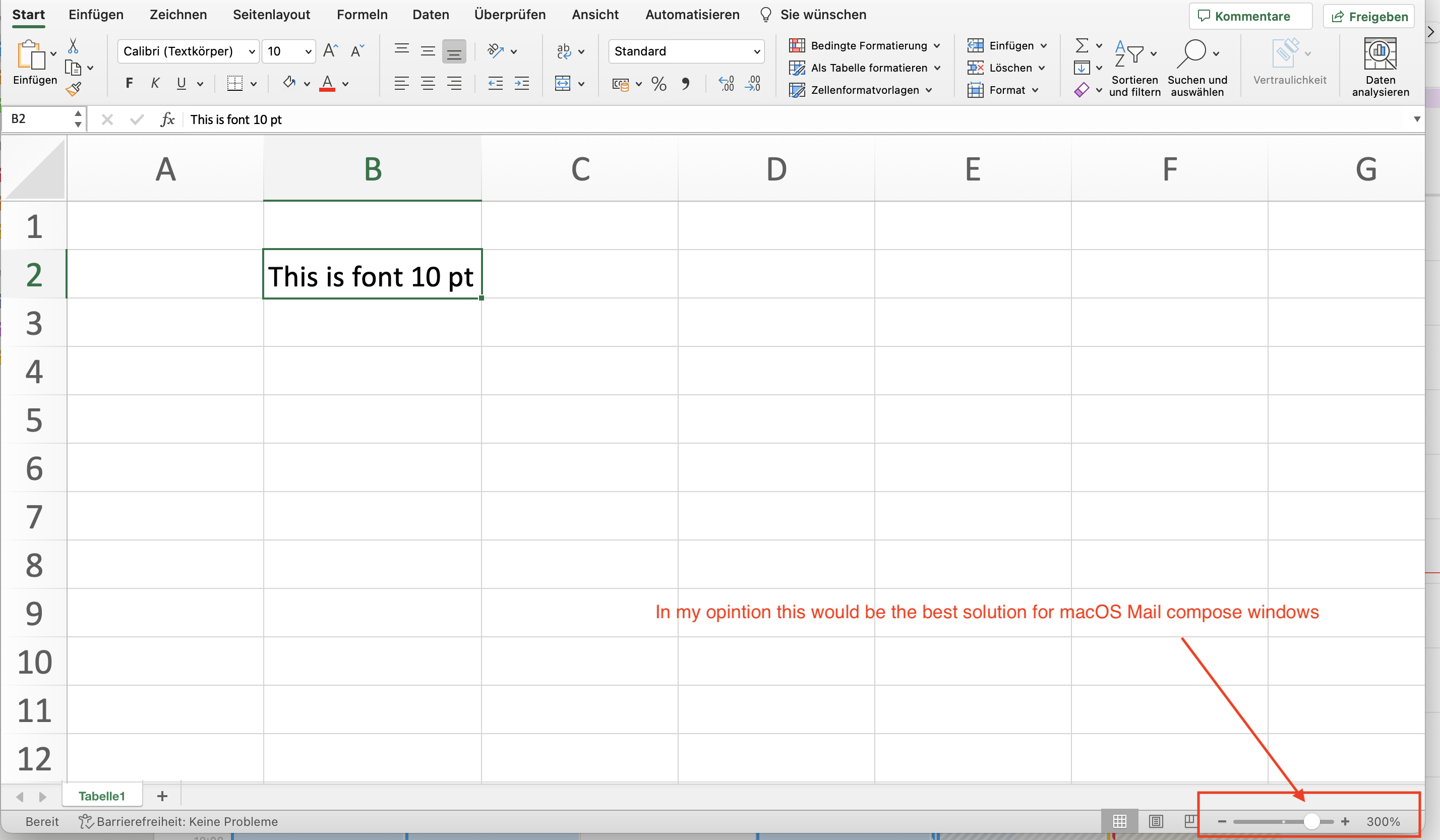Click the AutoSum sigma icon
Viewport: 1440px width, 840px height.
(x=1081, y=46)
